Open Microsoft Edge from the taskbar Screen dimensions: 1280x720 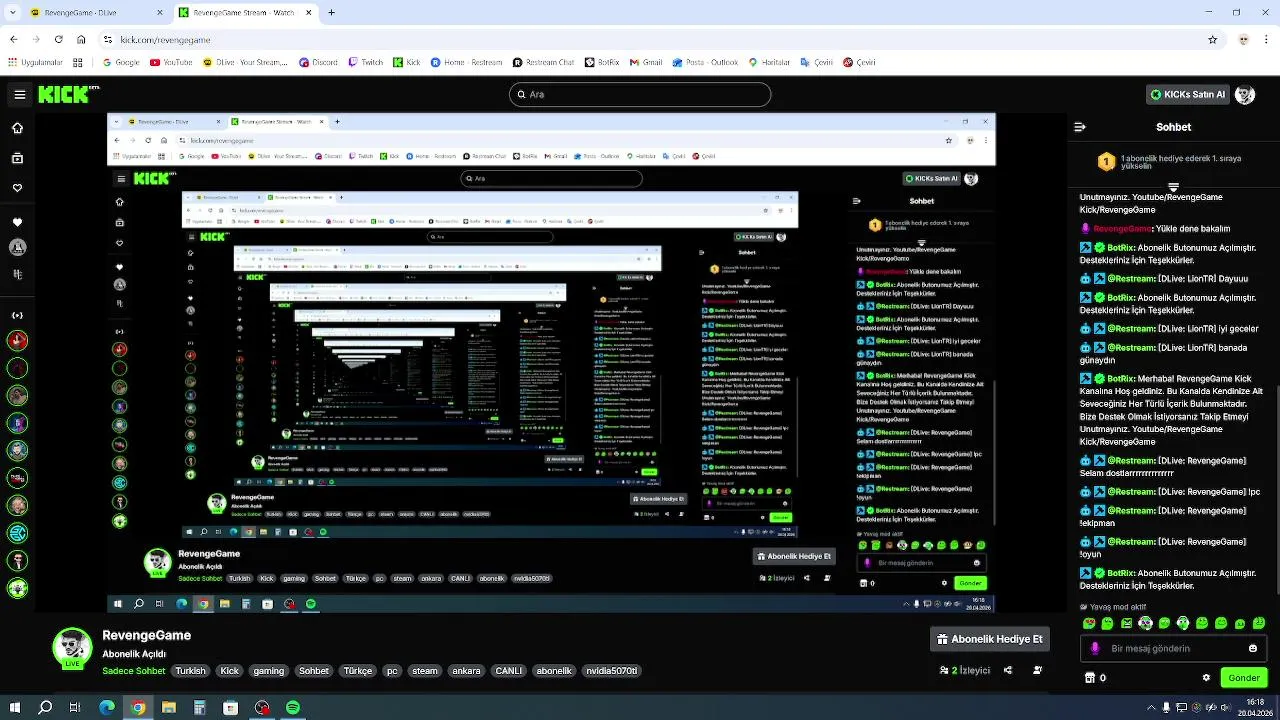(x=107, y=707)
